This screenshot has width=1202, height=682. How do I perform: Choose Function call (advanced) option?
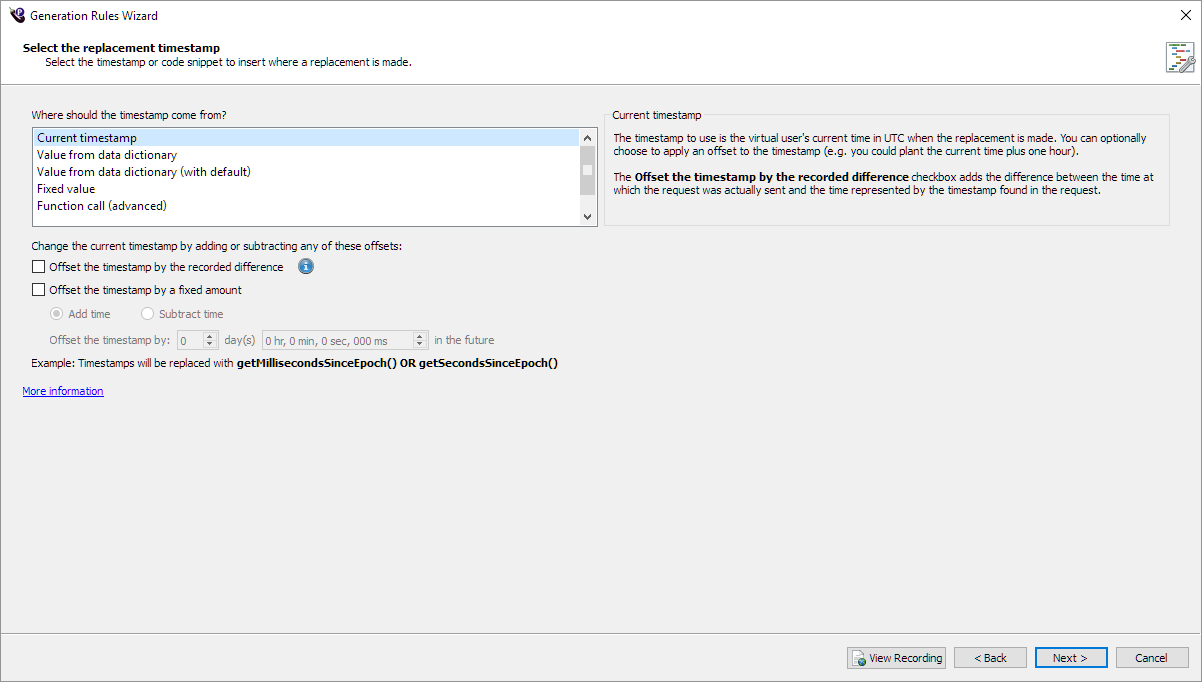pyautogui.click(x=101, y=206)
